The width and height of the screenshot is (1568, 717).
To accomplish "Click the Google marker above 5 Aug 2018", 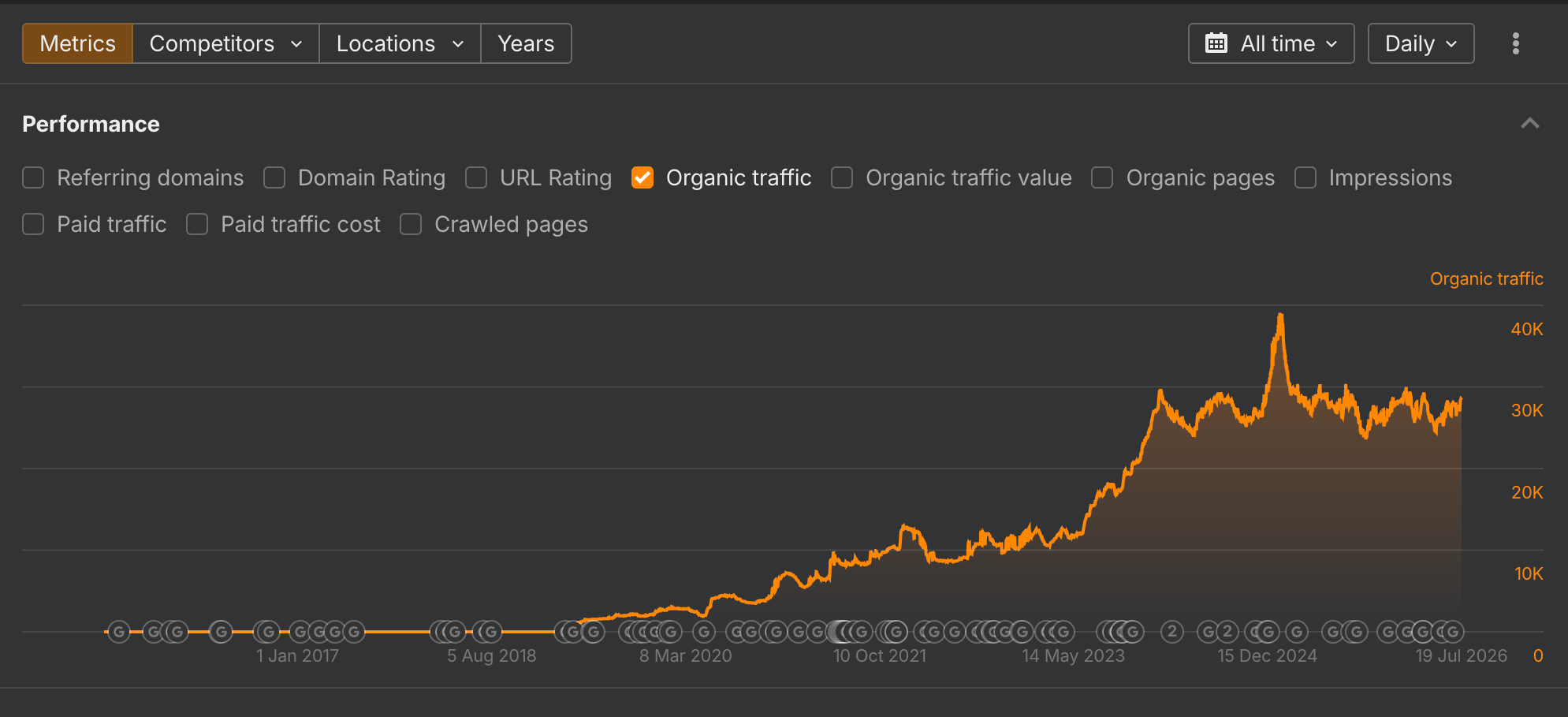I will 490,631.
